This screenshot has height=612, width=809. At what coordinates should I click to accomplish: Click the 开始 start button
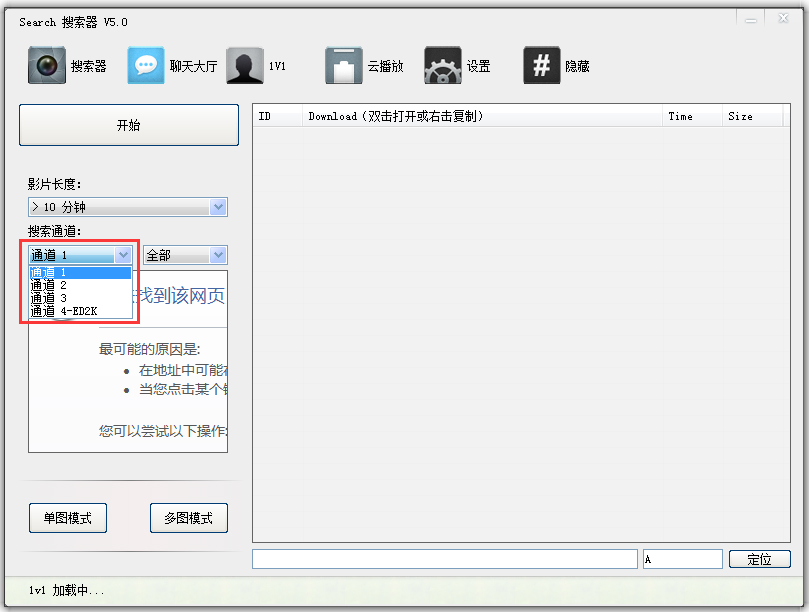click(x=129, y=125)
